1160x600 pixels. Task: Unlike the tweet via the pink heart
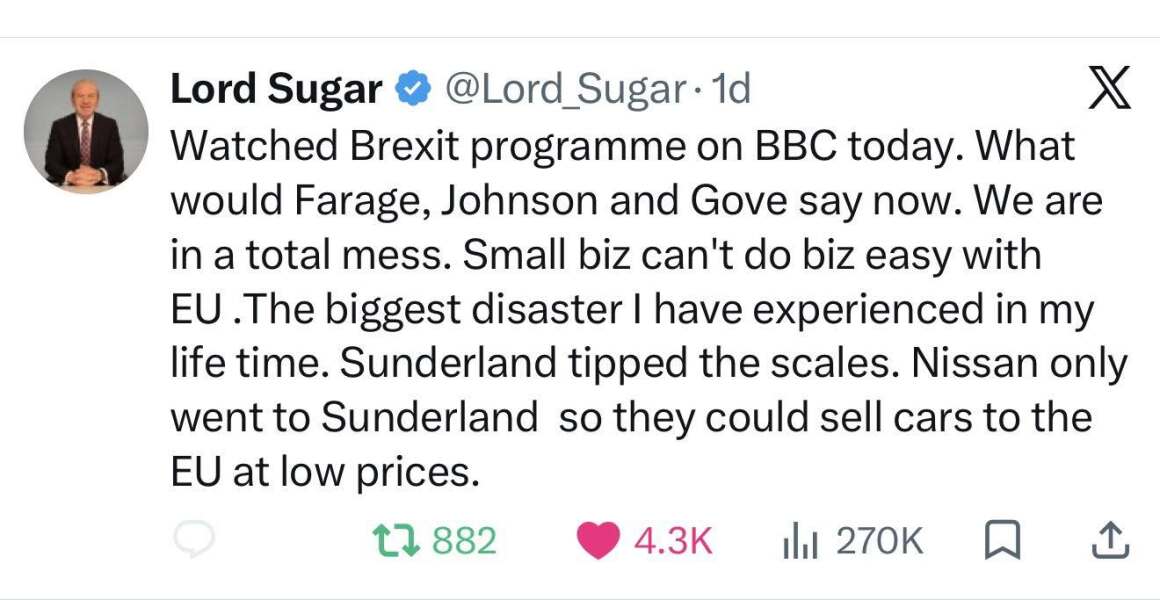point(598,541)
